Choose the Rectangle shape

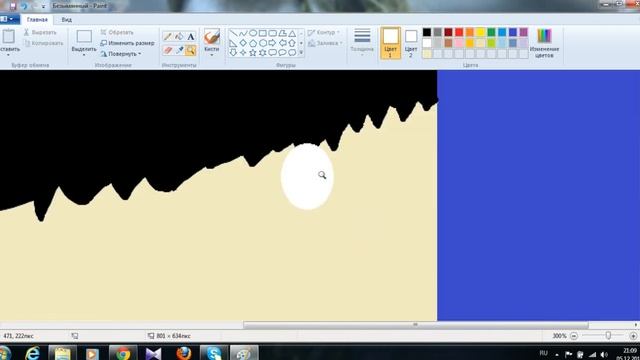(262, 33)
